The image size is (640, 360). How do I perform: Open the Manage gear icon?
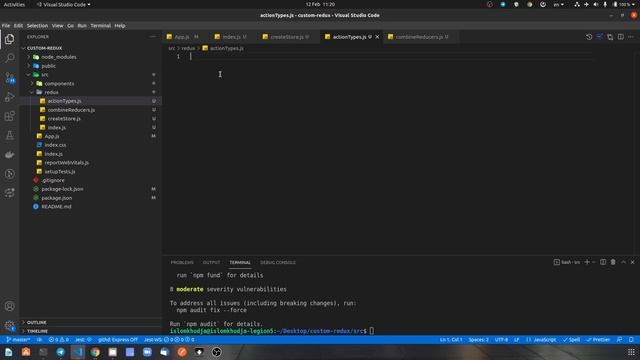(x=9, y=325)
